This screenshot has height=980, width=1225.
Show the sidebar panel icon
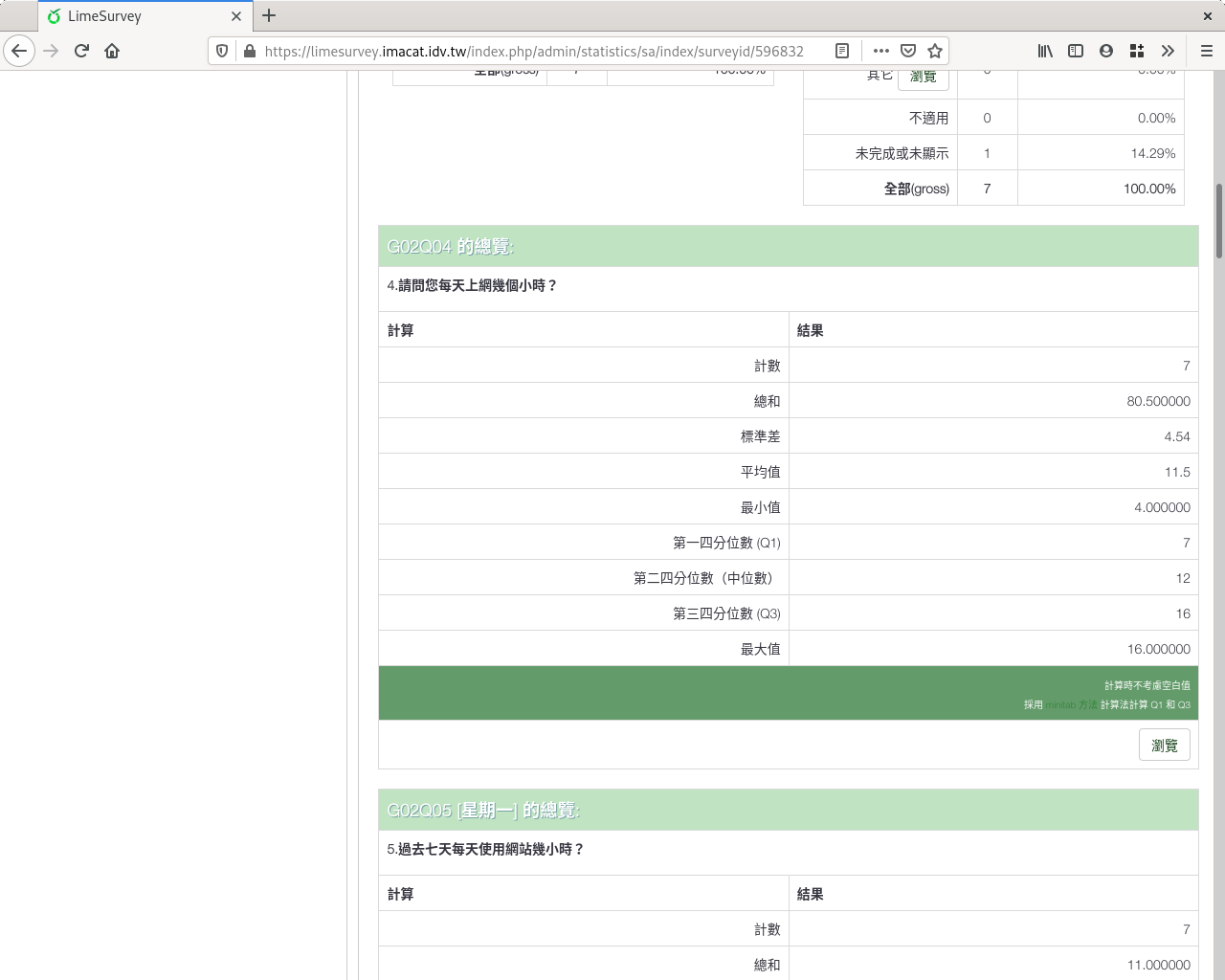(1076, 51)
